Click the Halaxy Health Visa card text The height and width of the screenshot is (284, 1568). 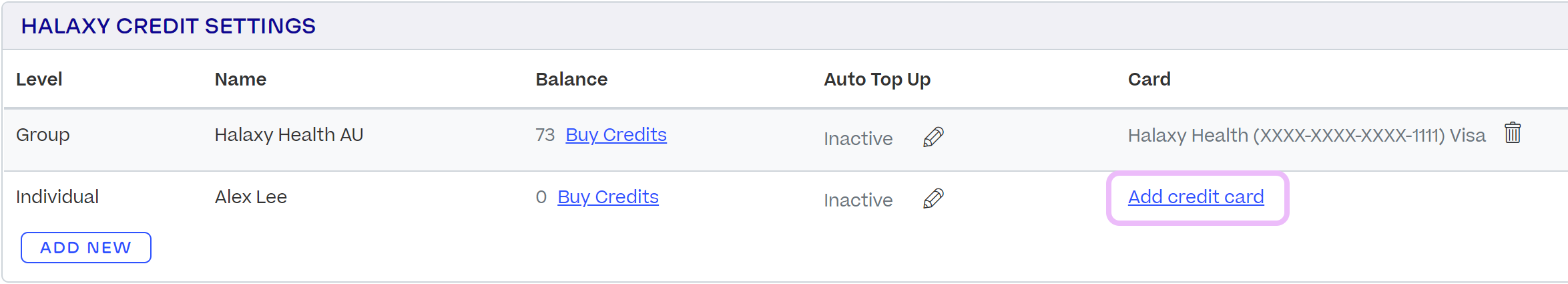(x=1306, y=136)
